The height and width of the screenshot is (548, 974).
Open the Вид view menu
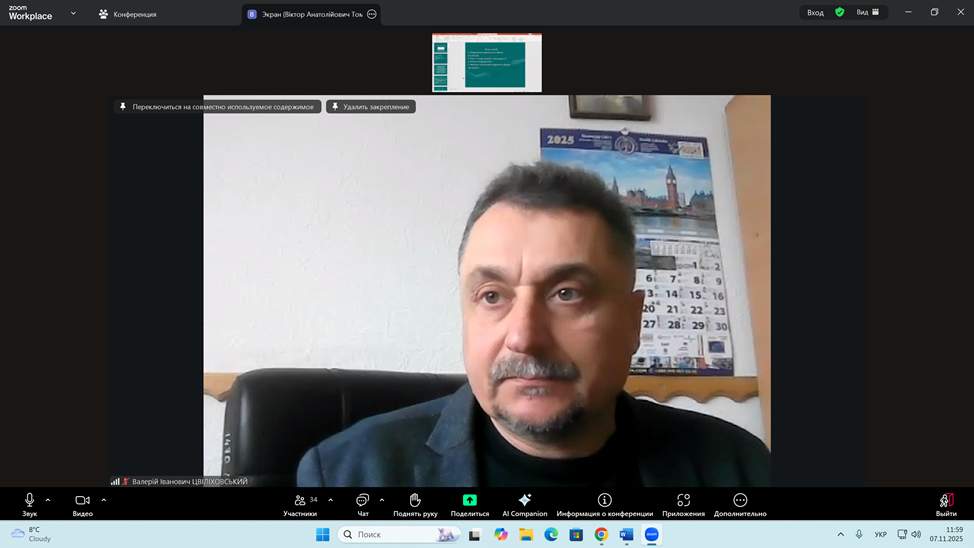coord(868,12)
